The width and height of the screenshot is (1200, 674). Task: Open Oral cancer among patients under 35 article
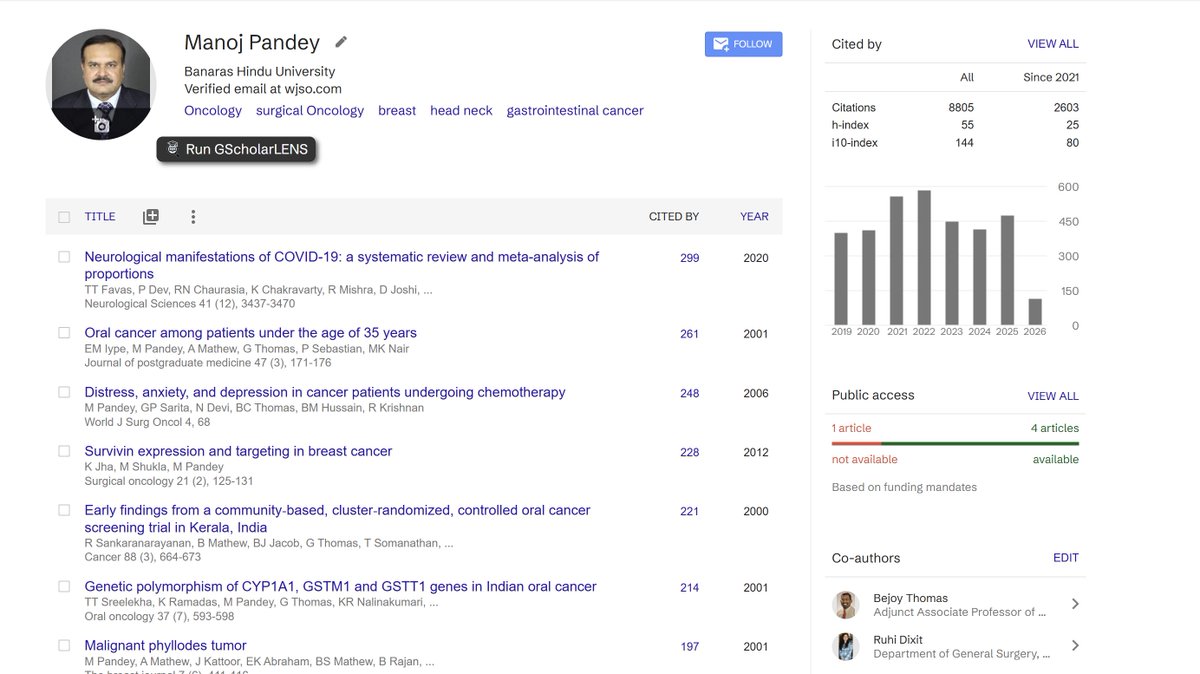click(251, 333)
